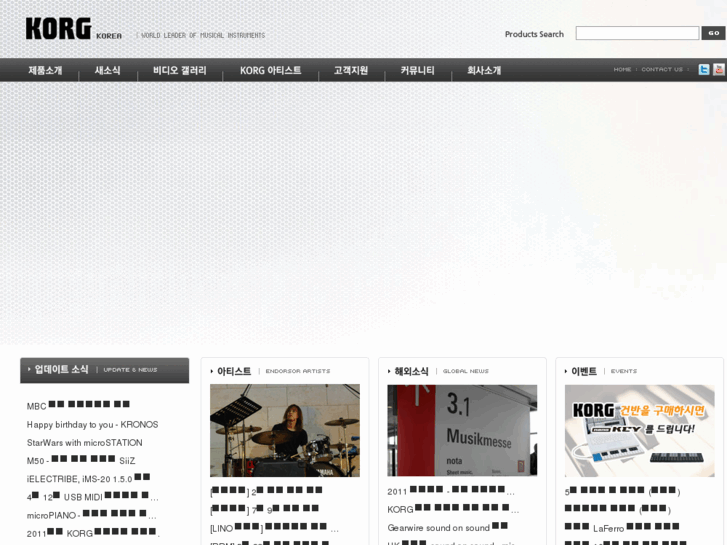Open the news item starting with MBC

[78, 406]
